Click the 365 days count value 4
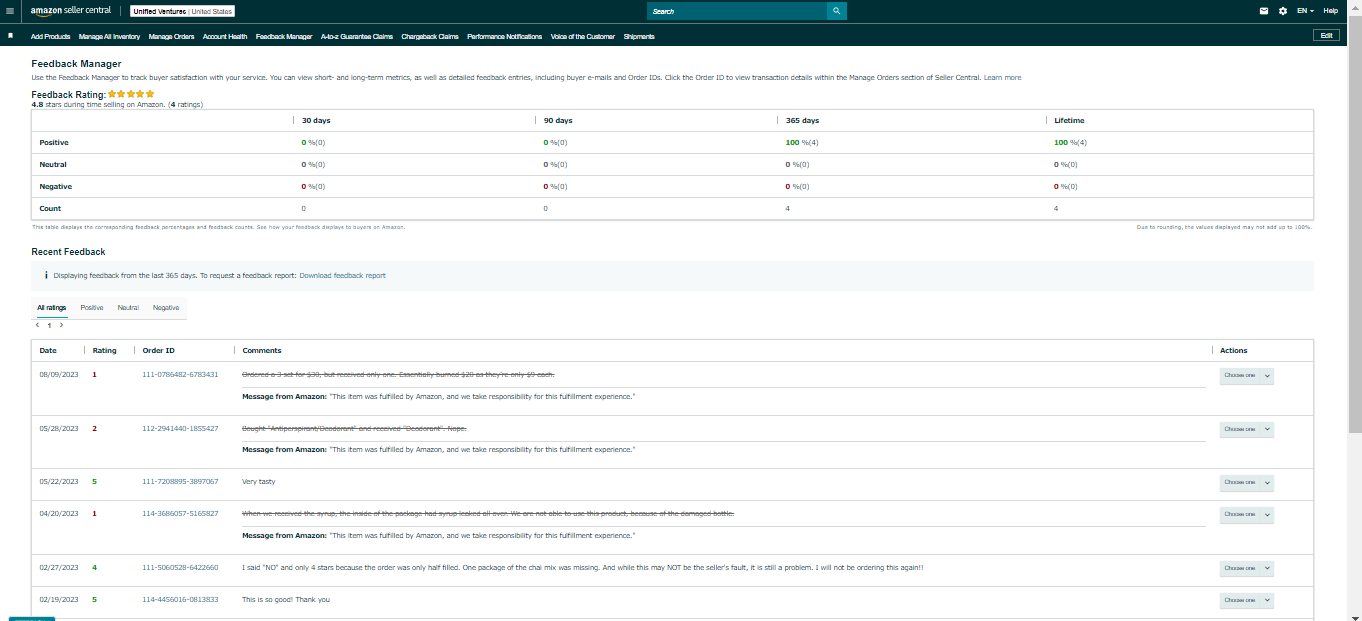Viewport: 1362px width, 621px height. pos(788,208)
